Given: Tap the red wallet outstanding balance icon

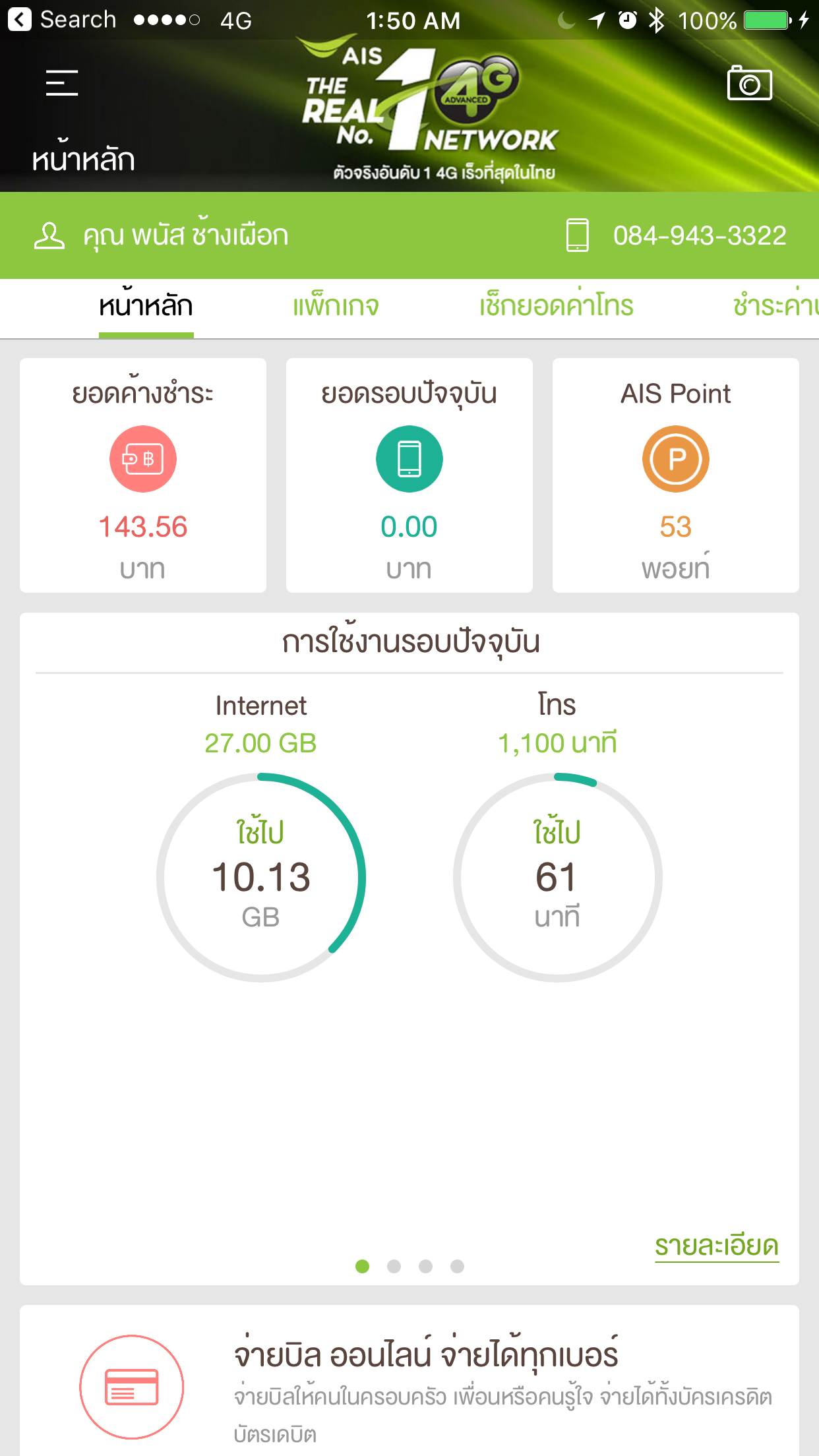Looking at the screenshot, I should (143, 459).
